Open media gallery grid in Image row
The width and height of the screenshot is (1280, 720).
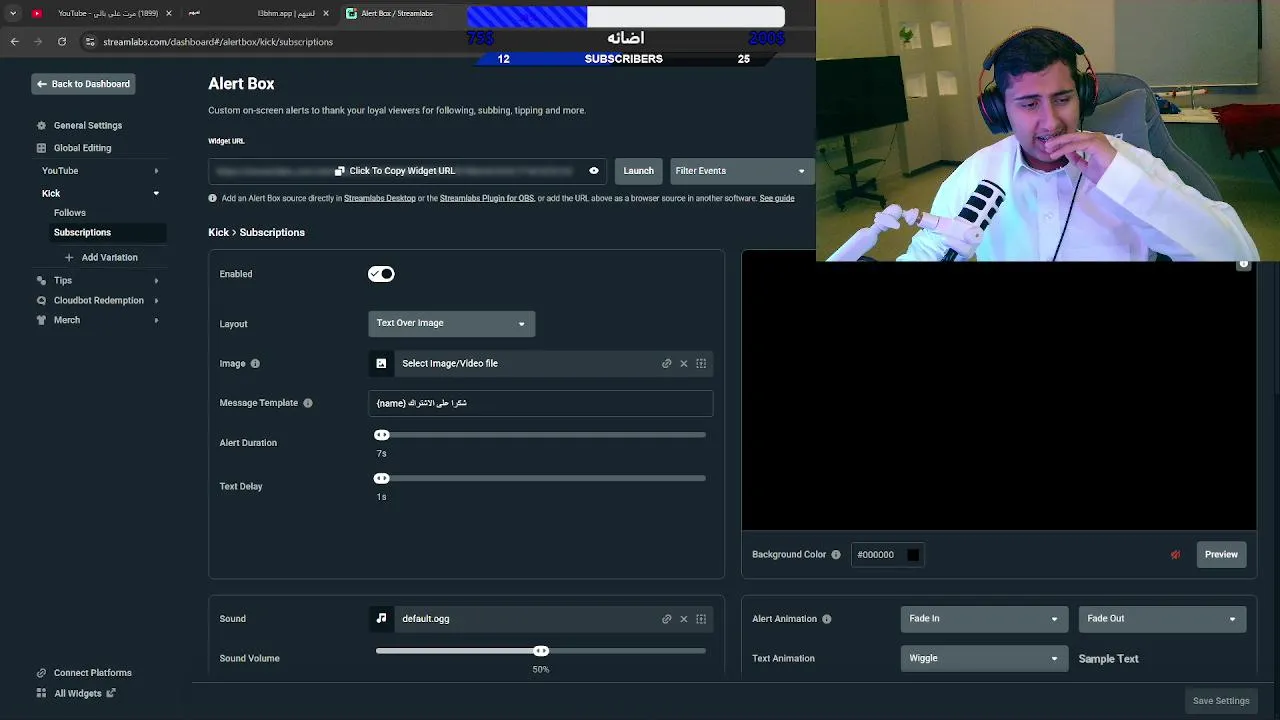pyautogui.click(x=701, y=364)
